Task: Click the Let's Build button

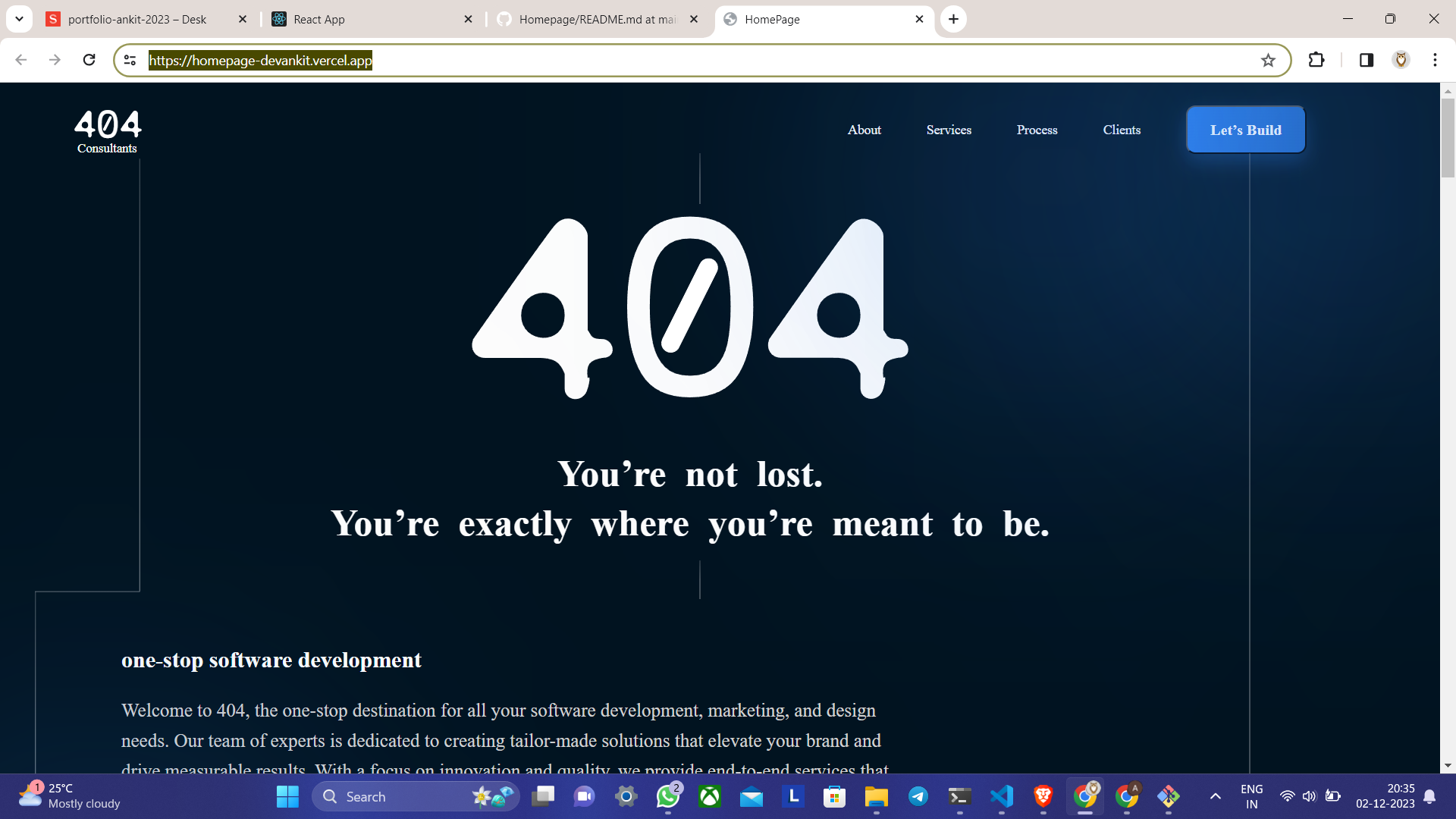Action: pos(1245,130)
